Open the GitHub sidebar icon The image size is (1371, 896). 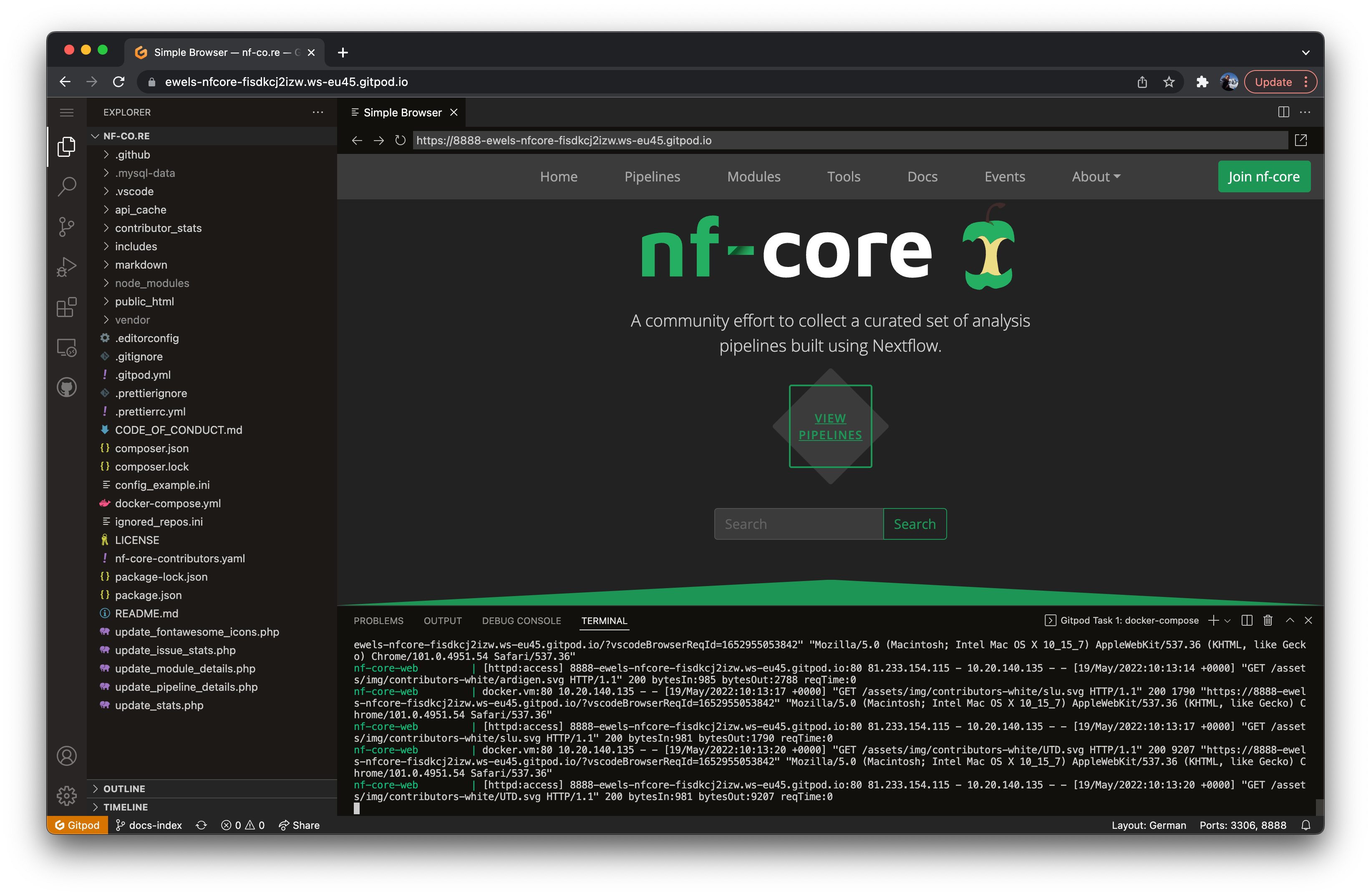pyautogui.click(x=67, y=387)
